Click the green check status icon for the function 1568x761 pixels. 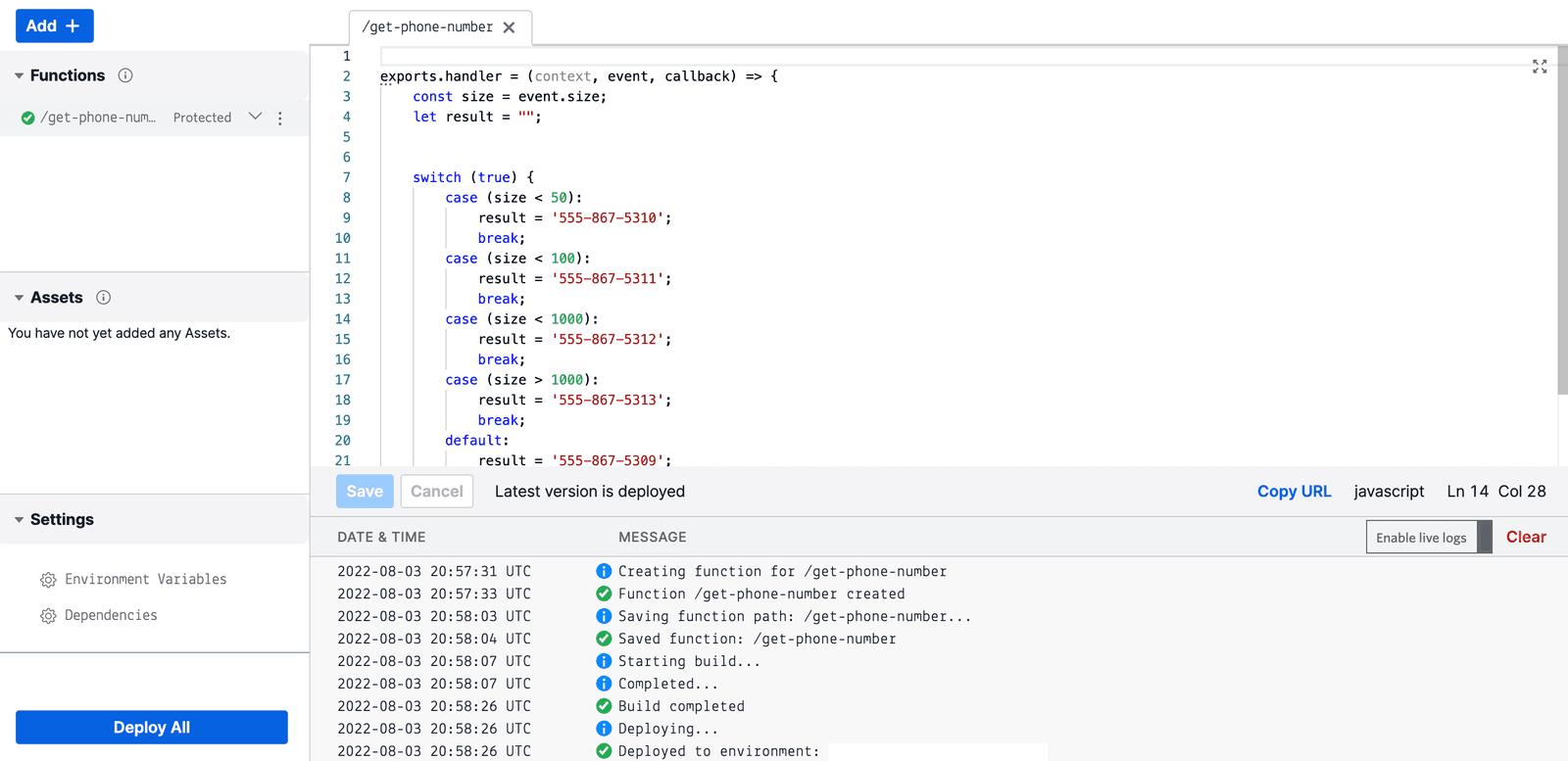click(28, 118)
